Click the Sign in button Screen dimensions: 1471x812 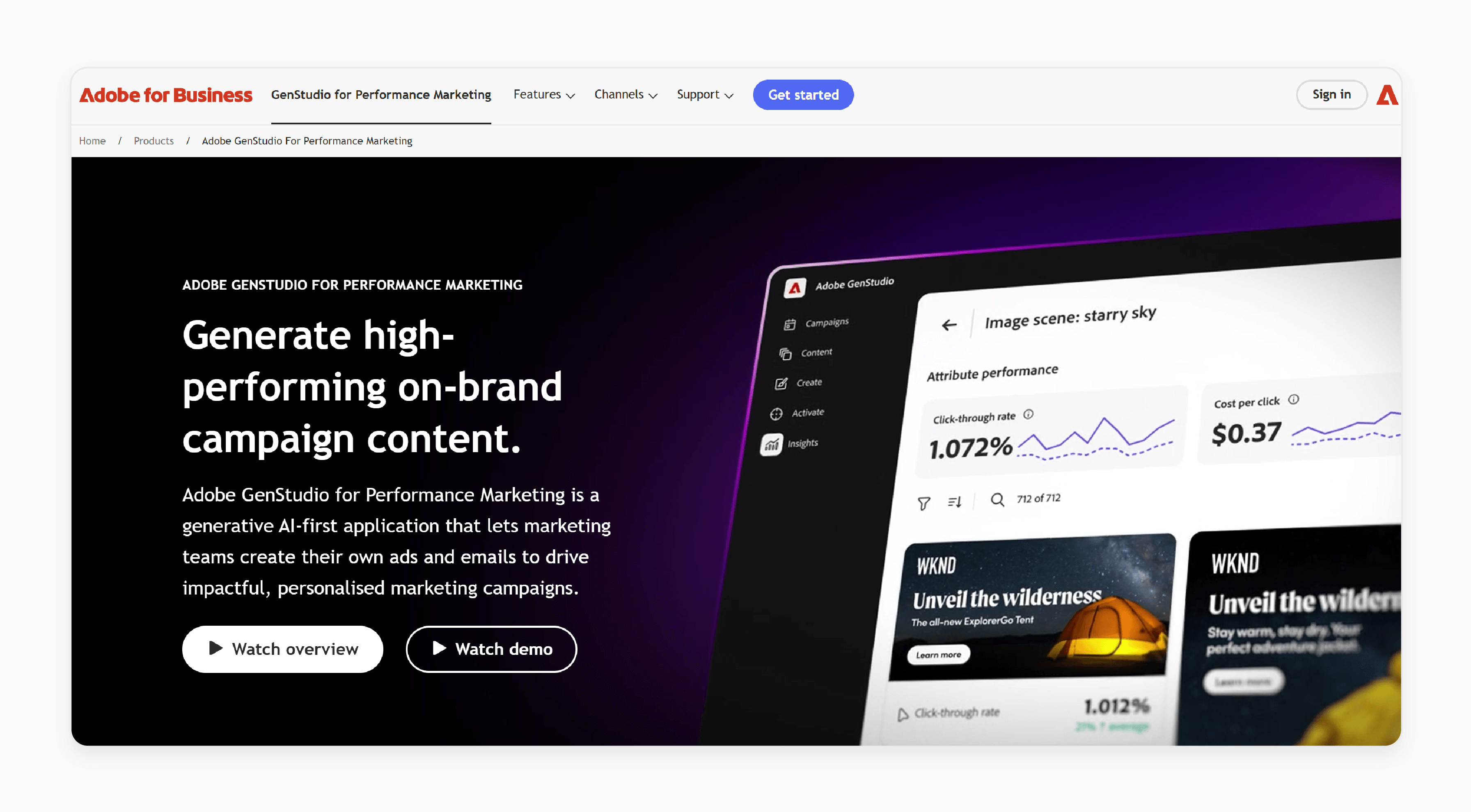click(x=1331, y=94)
